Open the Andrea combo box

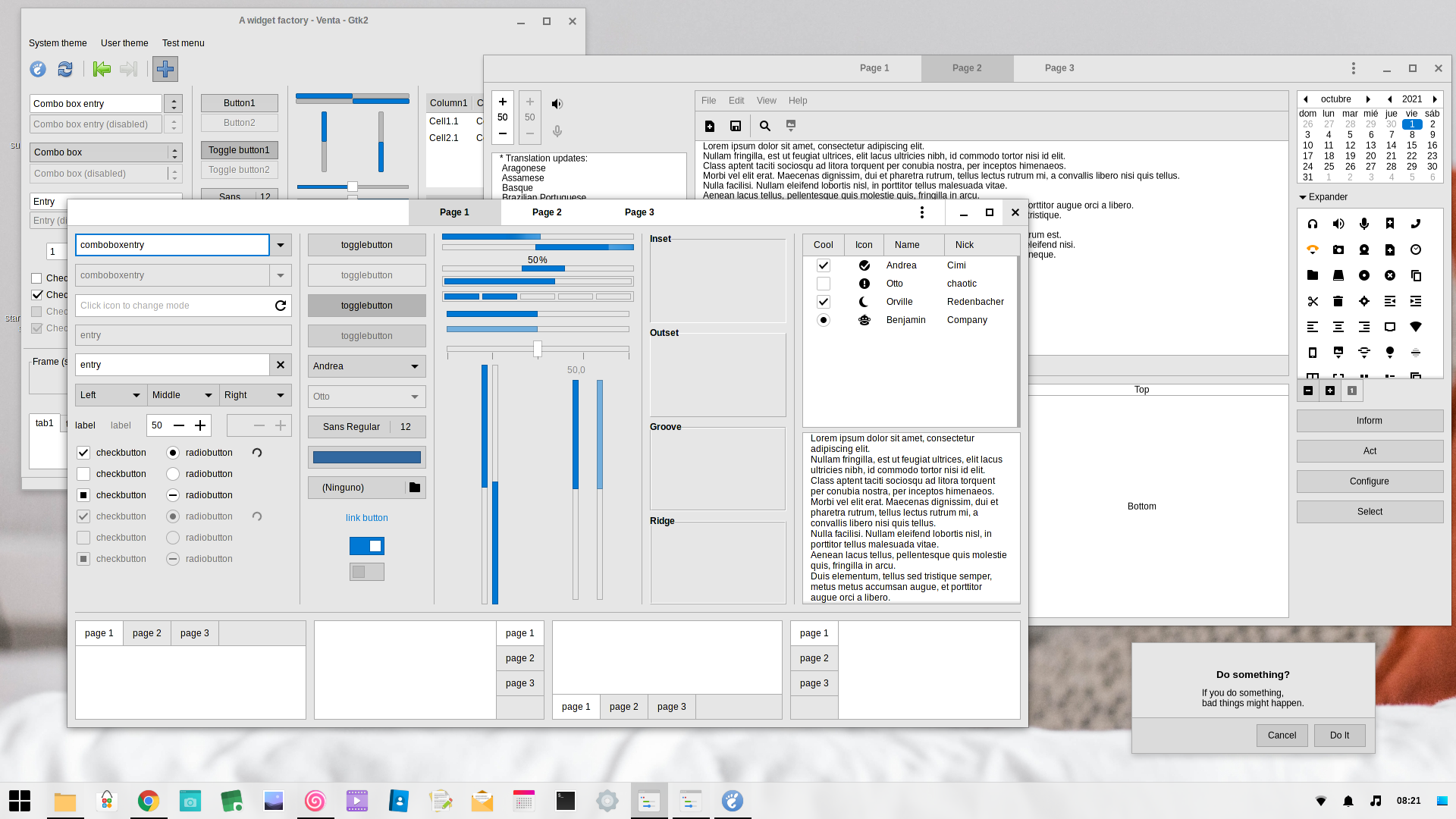(x=367, y=366)
